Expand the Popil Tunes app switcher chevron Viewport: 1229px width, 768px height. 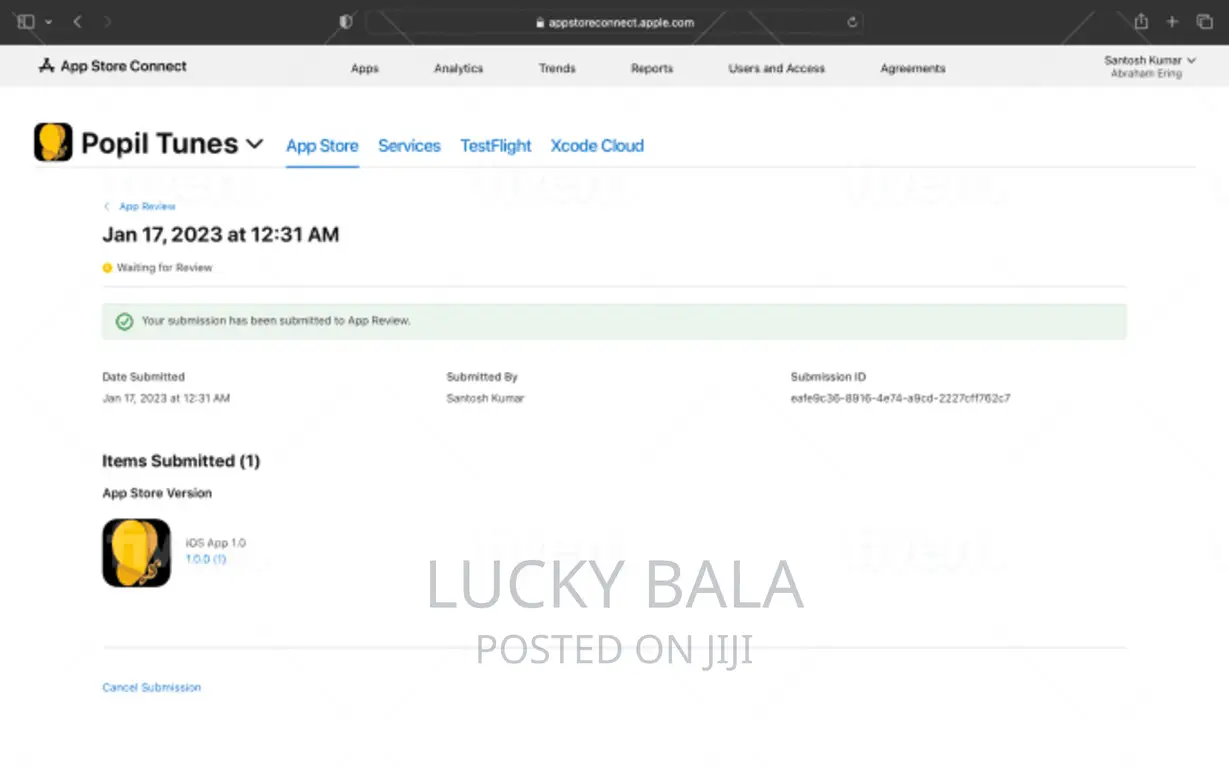pyautogui.click(x=255, y=144)
